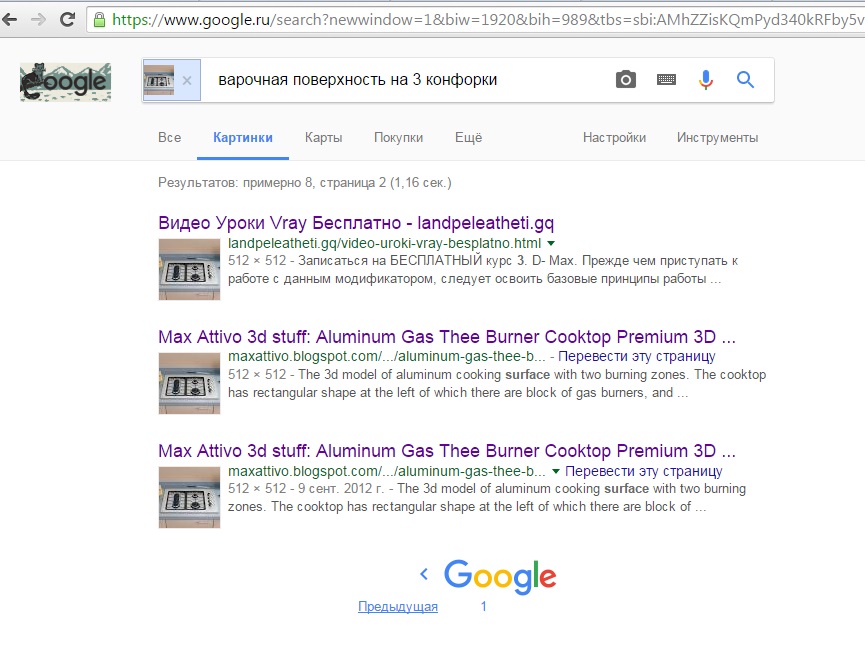Click the green padlock security icon
Viewport: 865px width, 647px height.
[99, 20]
